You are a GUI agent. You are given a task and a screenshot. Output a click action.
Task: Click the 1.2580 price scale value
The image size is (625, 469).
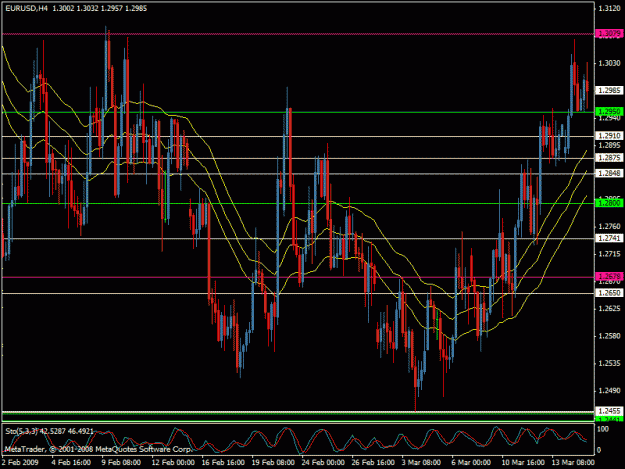[x=609, y=336]
